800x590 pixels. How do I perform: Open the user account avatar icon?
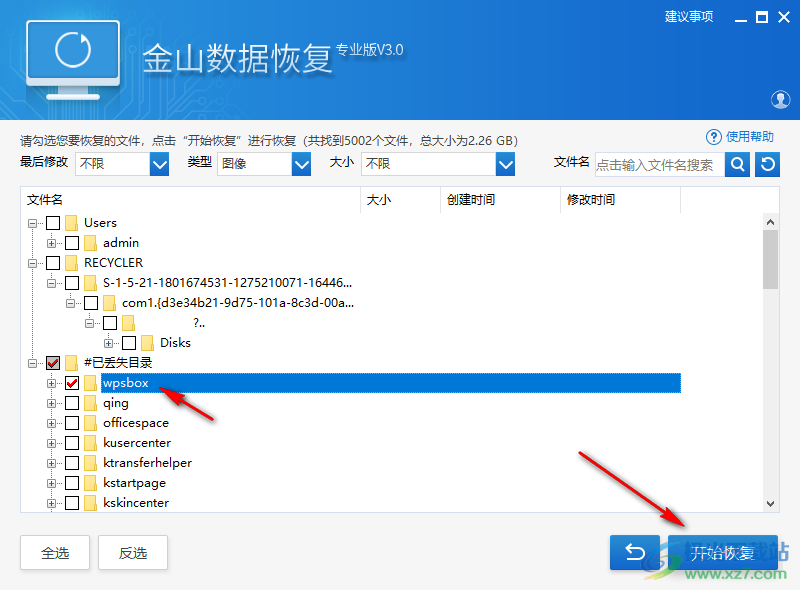(x=780, y=100)
